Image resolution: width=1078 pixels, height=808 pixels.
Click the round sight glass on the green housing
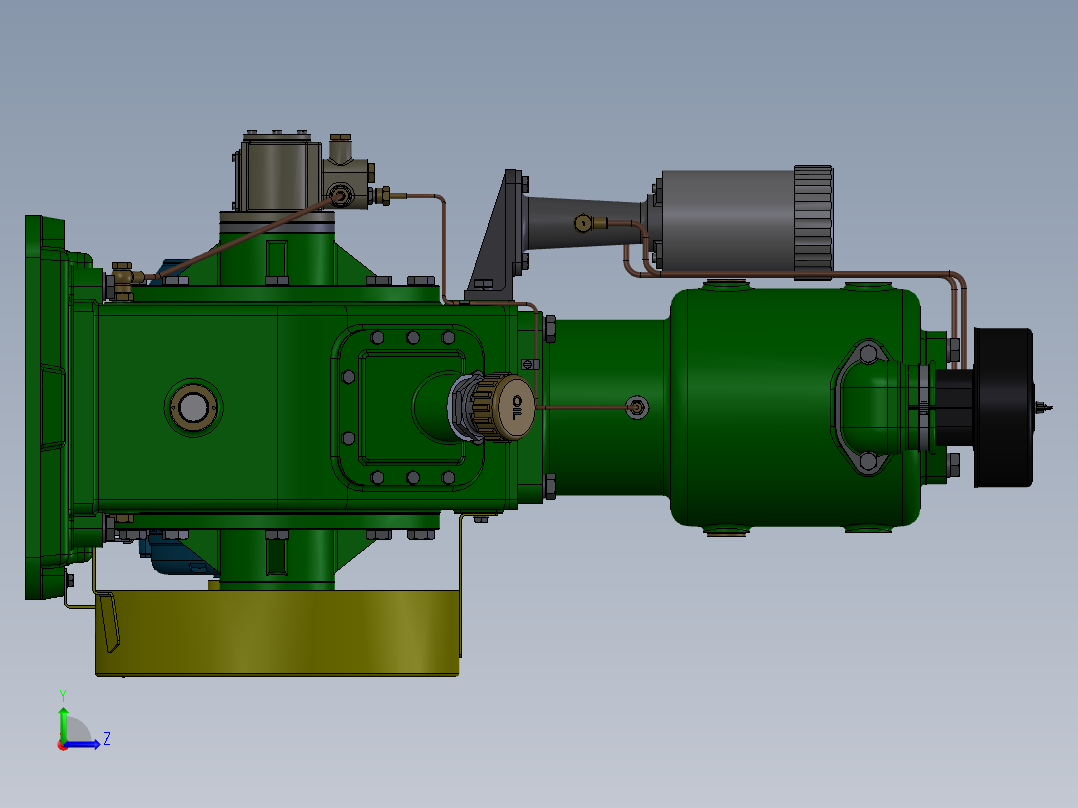(193, 407)
